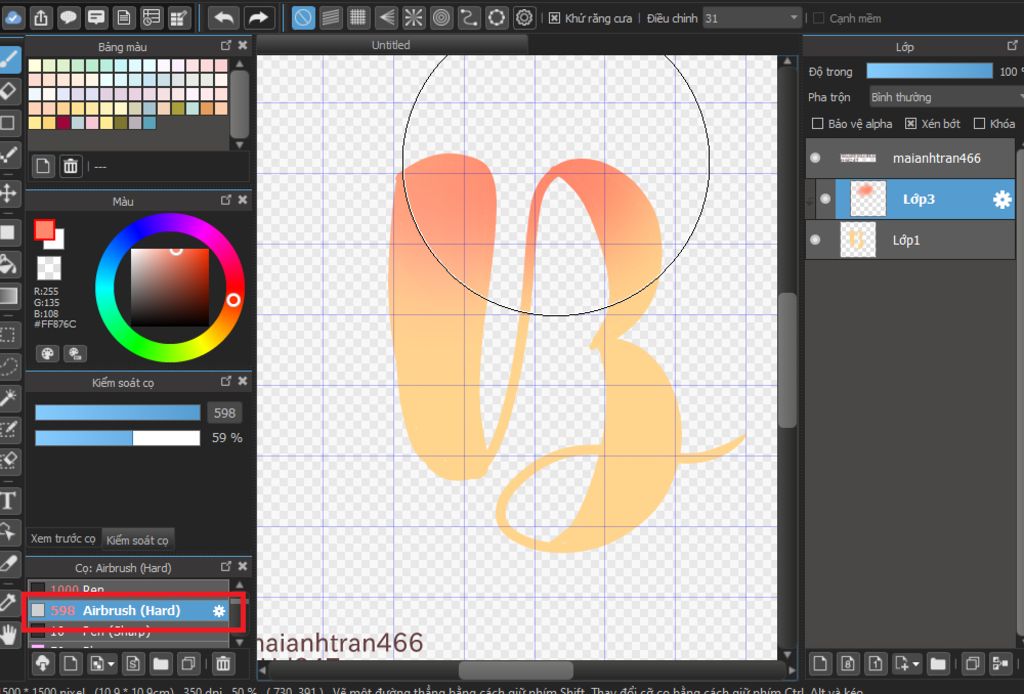Toggle Khử răng cưa checkbox
Image resolution: width=1024 pixels, height=694 pixels.
point(554,18)
